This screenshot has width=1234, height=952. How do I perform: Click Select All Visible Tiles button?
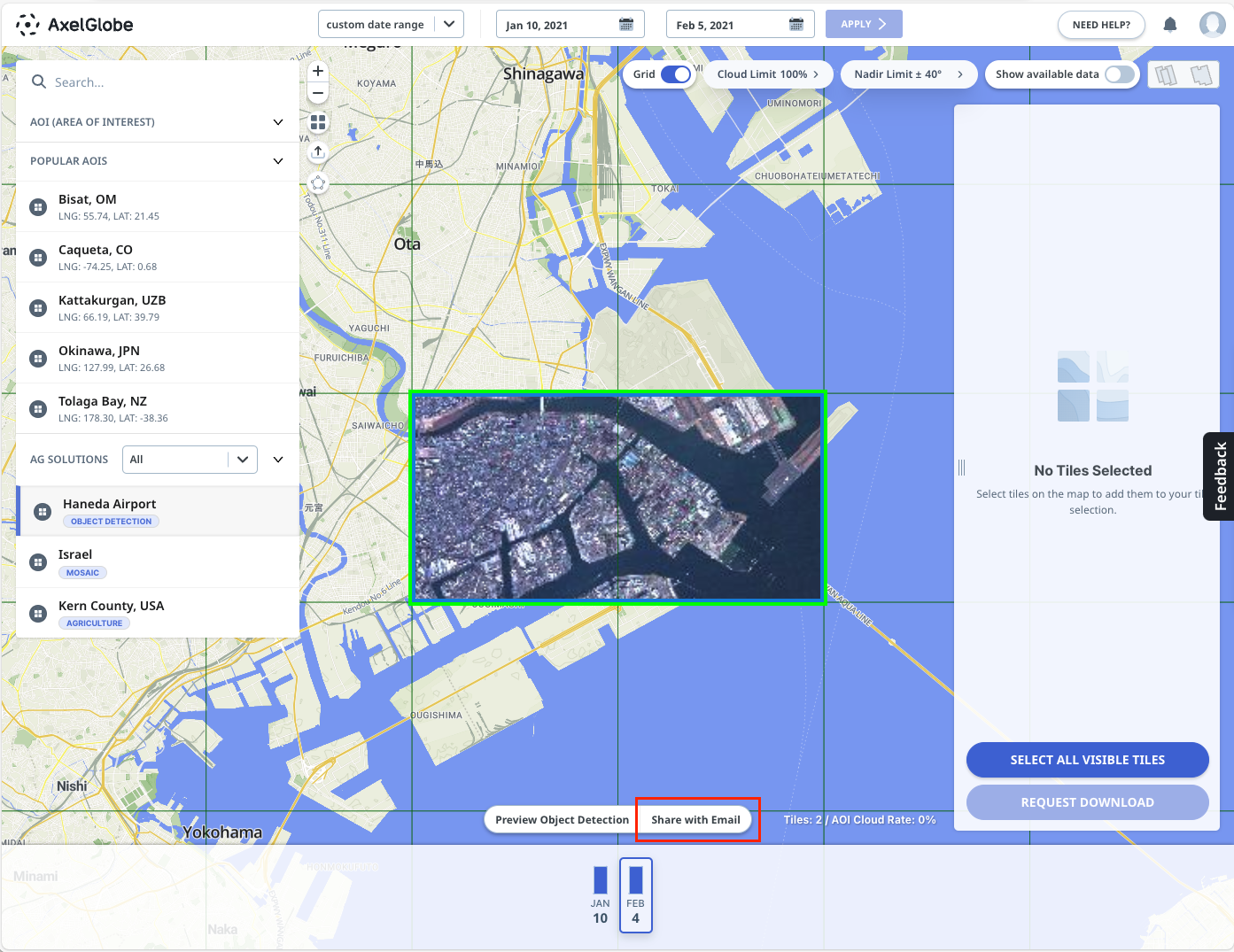click(1087, 760)
